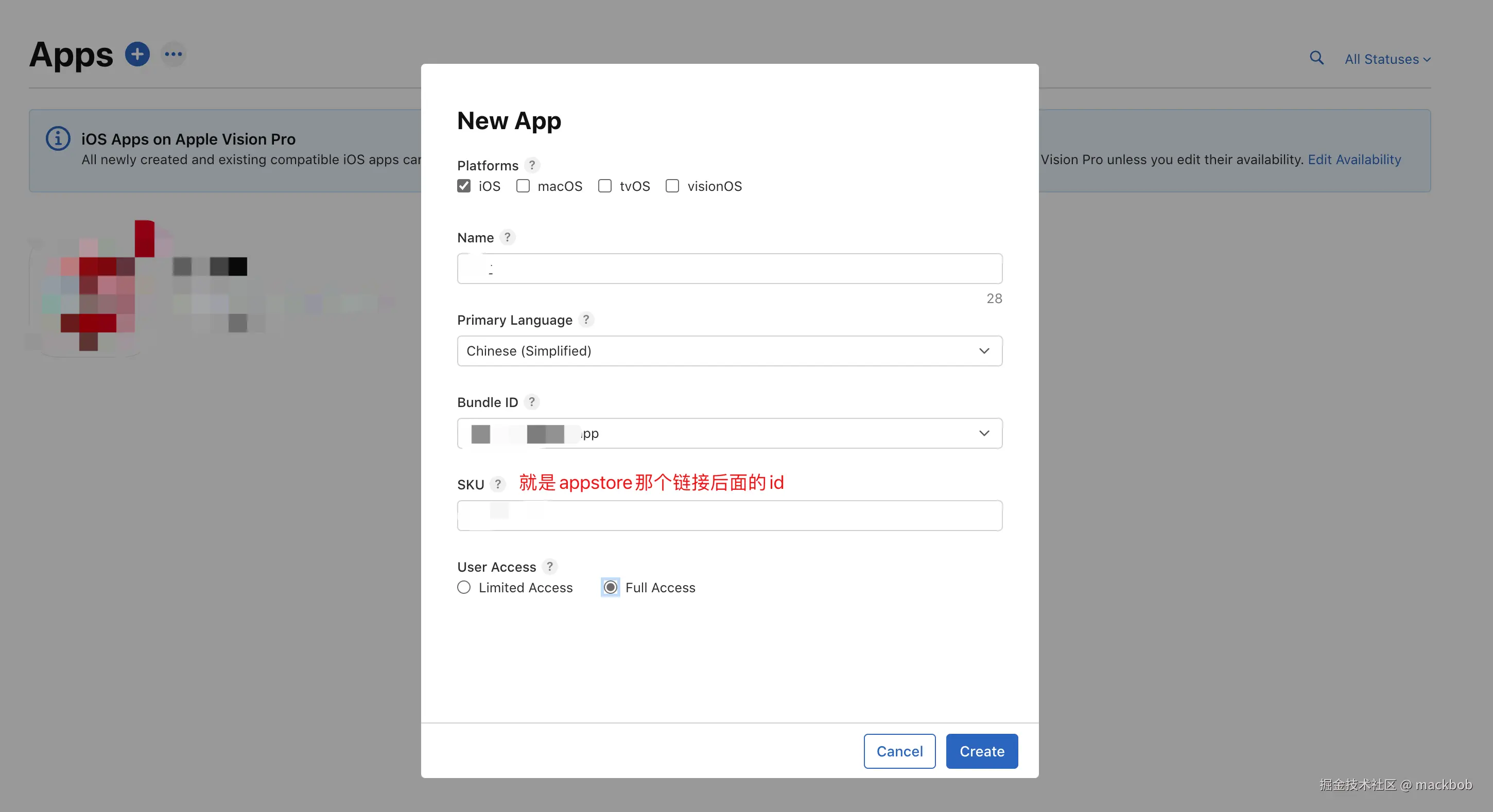
Task: Check the tvOS platform checkbox
Action: [604, 186]
